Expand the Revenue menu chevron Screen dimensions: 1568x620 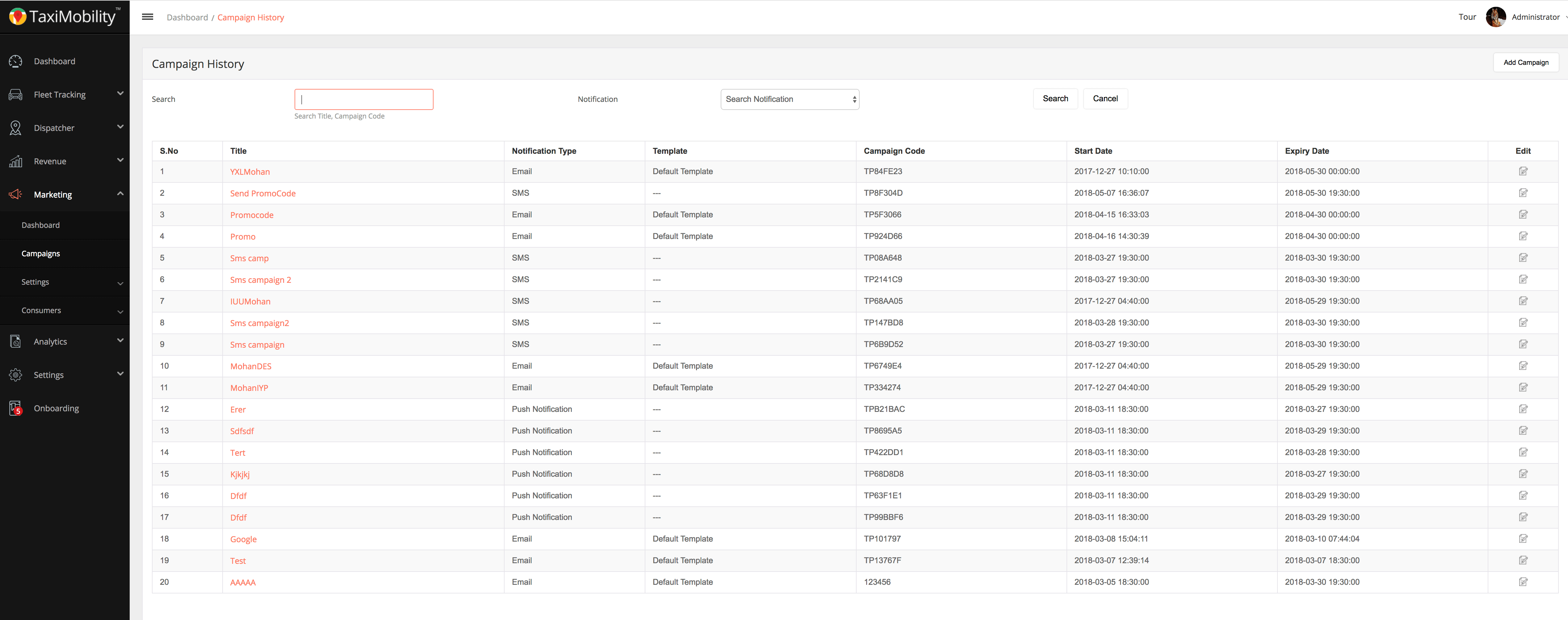120,161
